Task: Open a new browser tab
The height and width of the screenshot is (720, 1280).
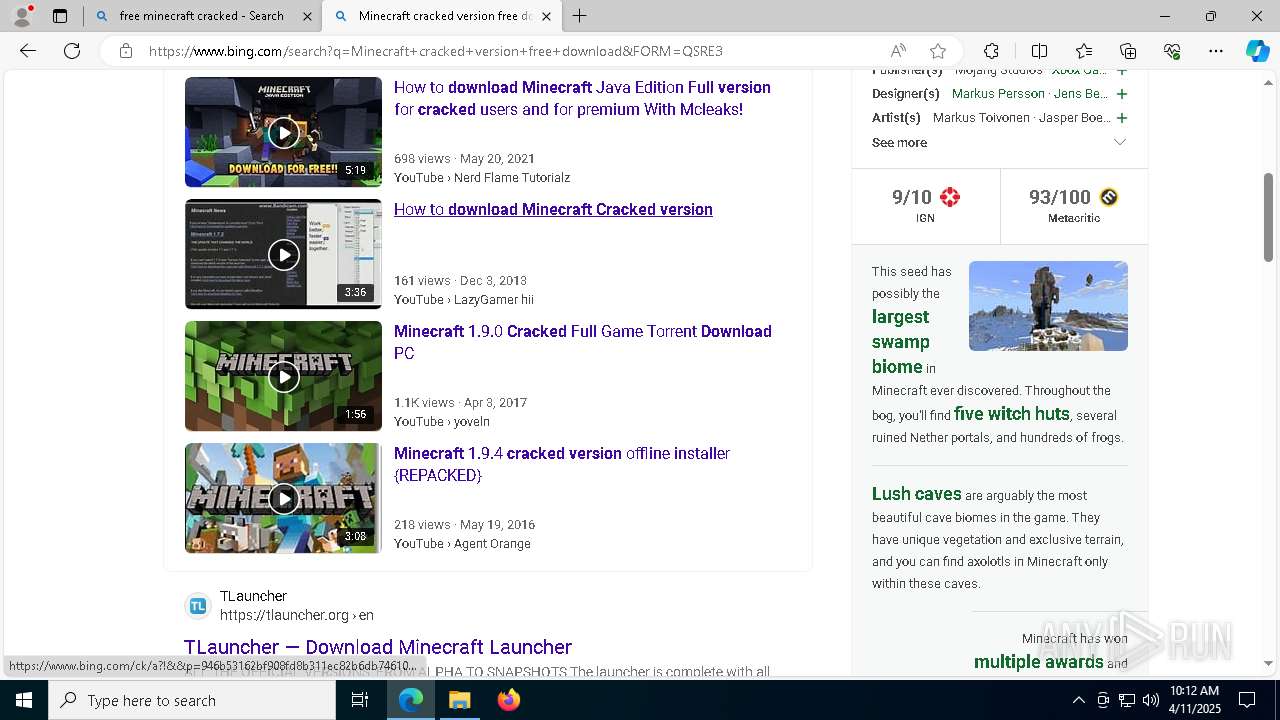Action: click(x=579, y=16)
